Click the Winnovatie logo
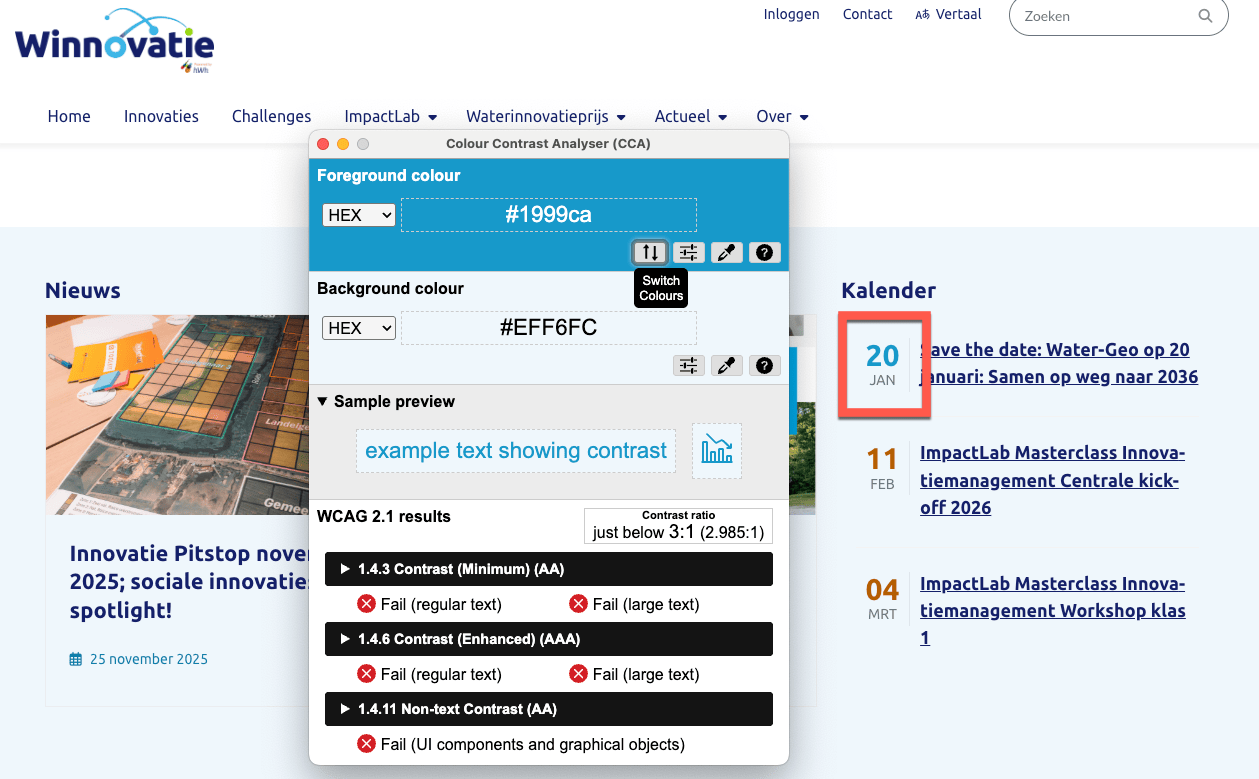This screenshot has width=1259, height=779. (x=115, y=43)
